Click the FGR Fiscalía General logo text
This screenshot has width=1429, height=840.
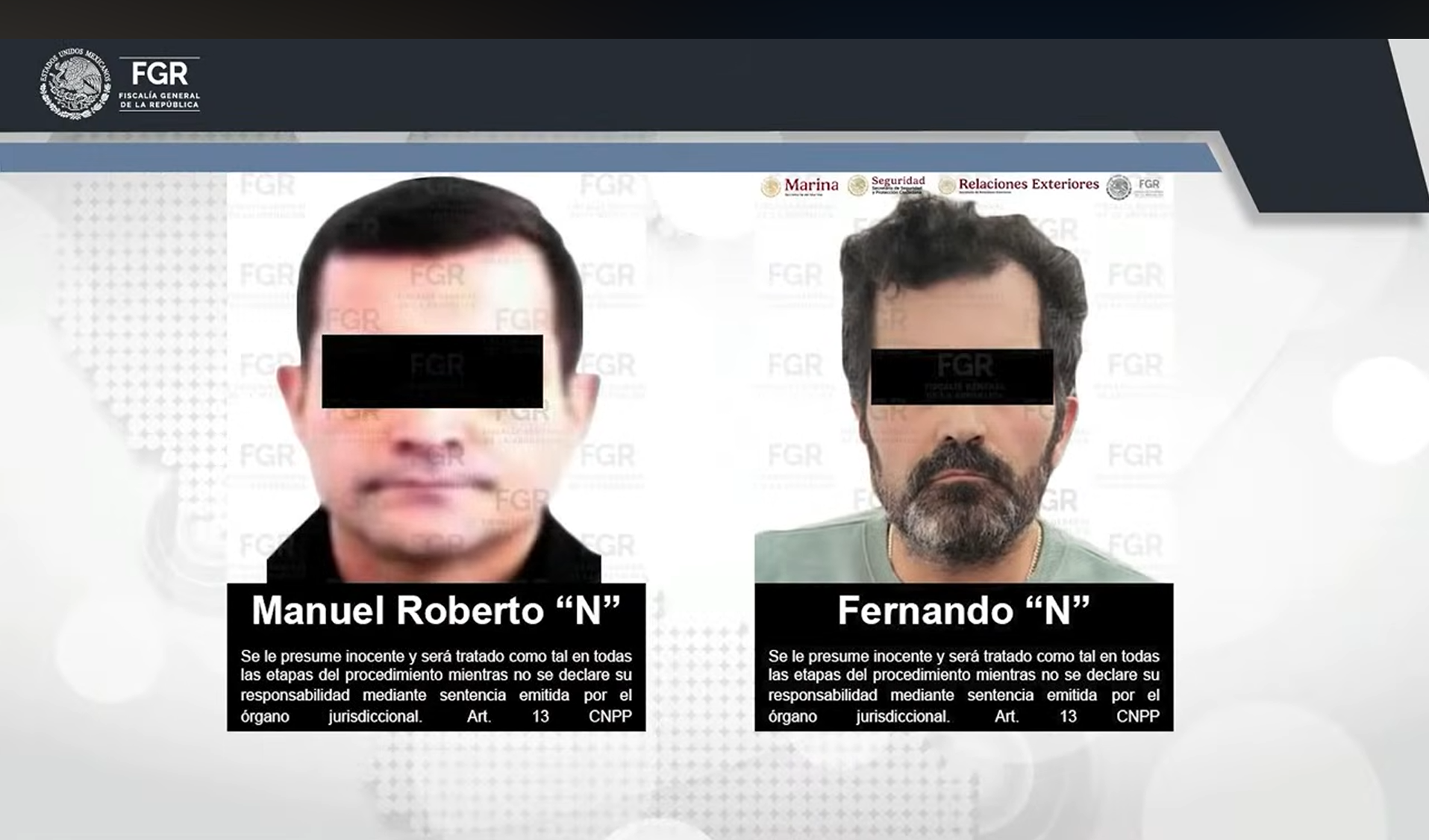point(160,84)
